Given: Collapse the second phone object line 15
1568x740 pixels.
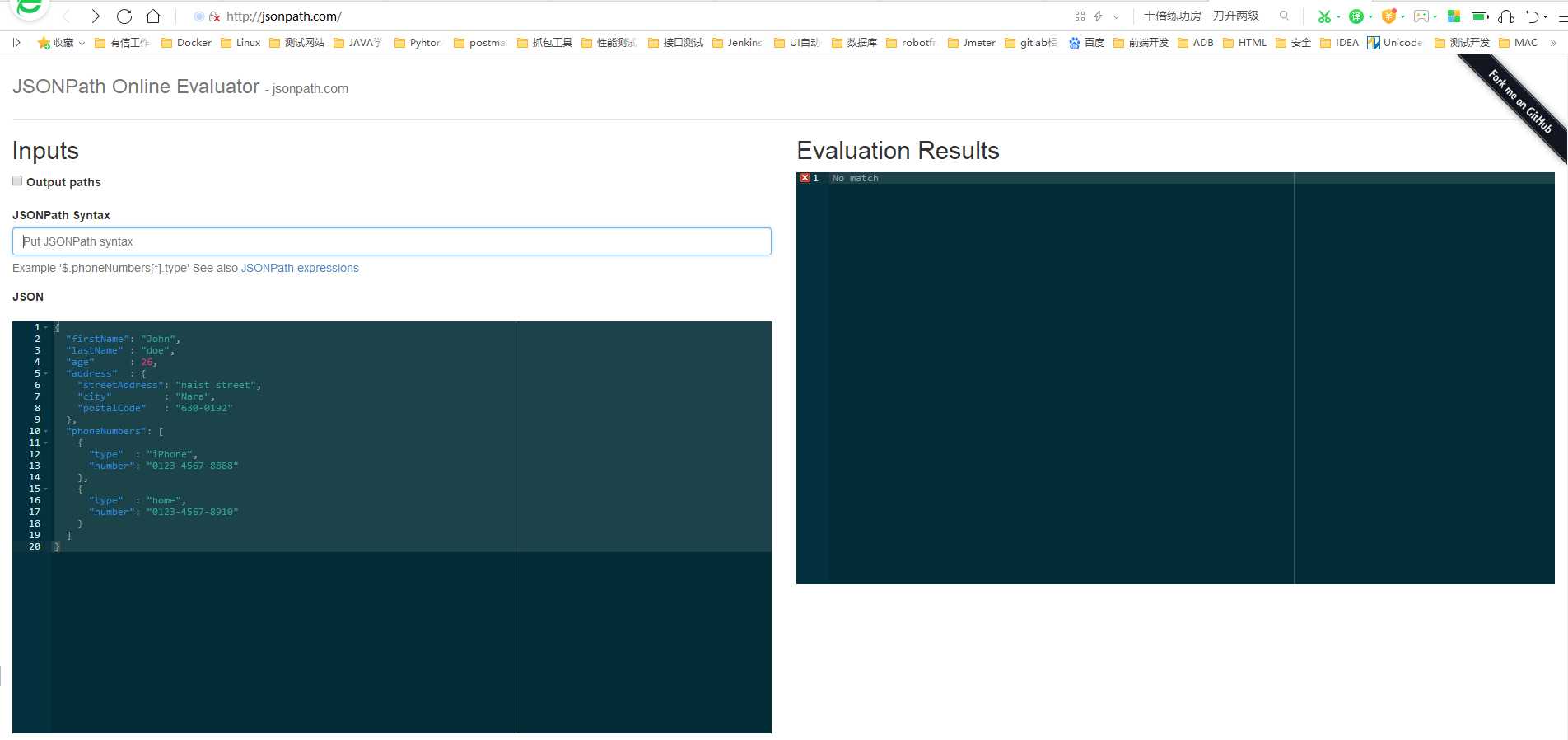Looking at the screenshot, I should (46, 489).
